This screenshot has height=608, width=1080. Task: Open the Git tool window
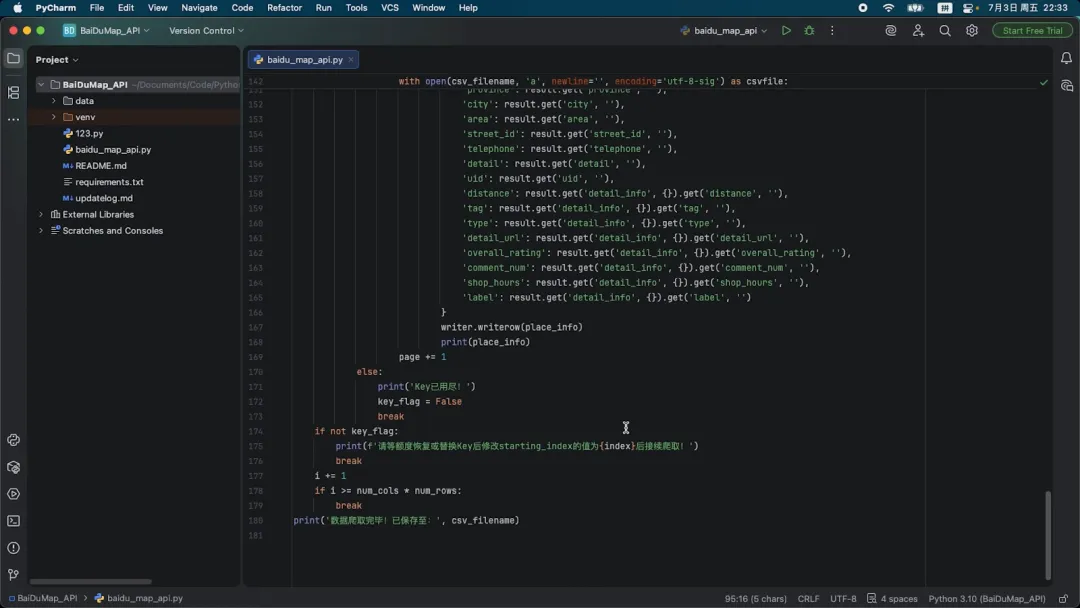[13, 574]
